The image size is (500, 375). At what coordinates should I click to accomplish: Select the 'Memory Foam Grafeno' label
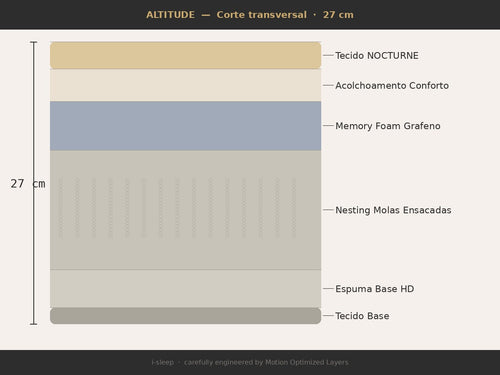point(388,126)
